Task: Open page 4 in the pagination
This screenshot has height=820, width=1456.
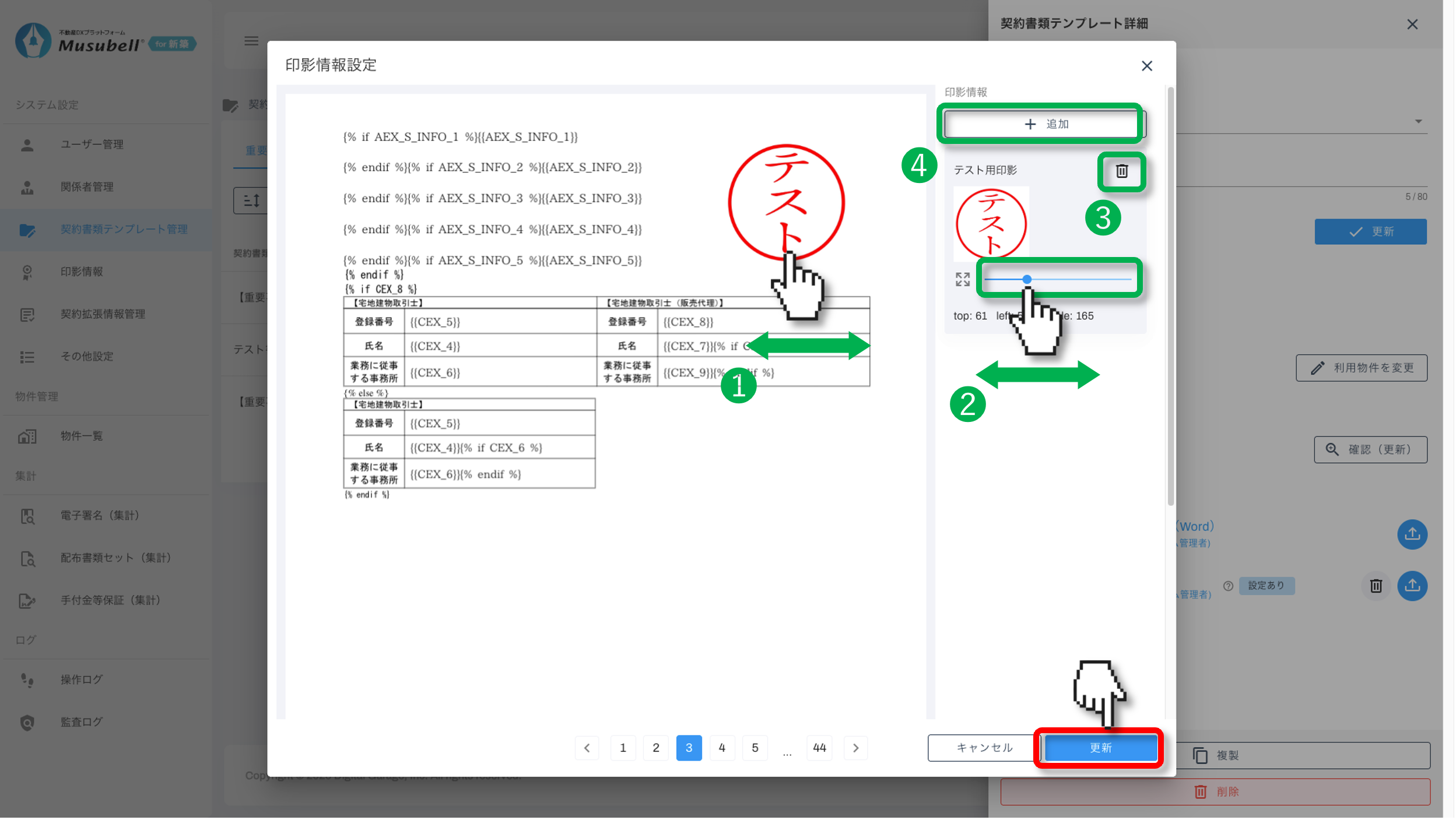Action: pos(722,748)
